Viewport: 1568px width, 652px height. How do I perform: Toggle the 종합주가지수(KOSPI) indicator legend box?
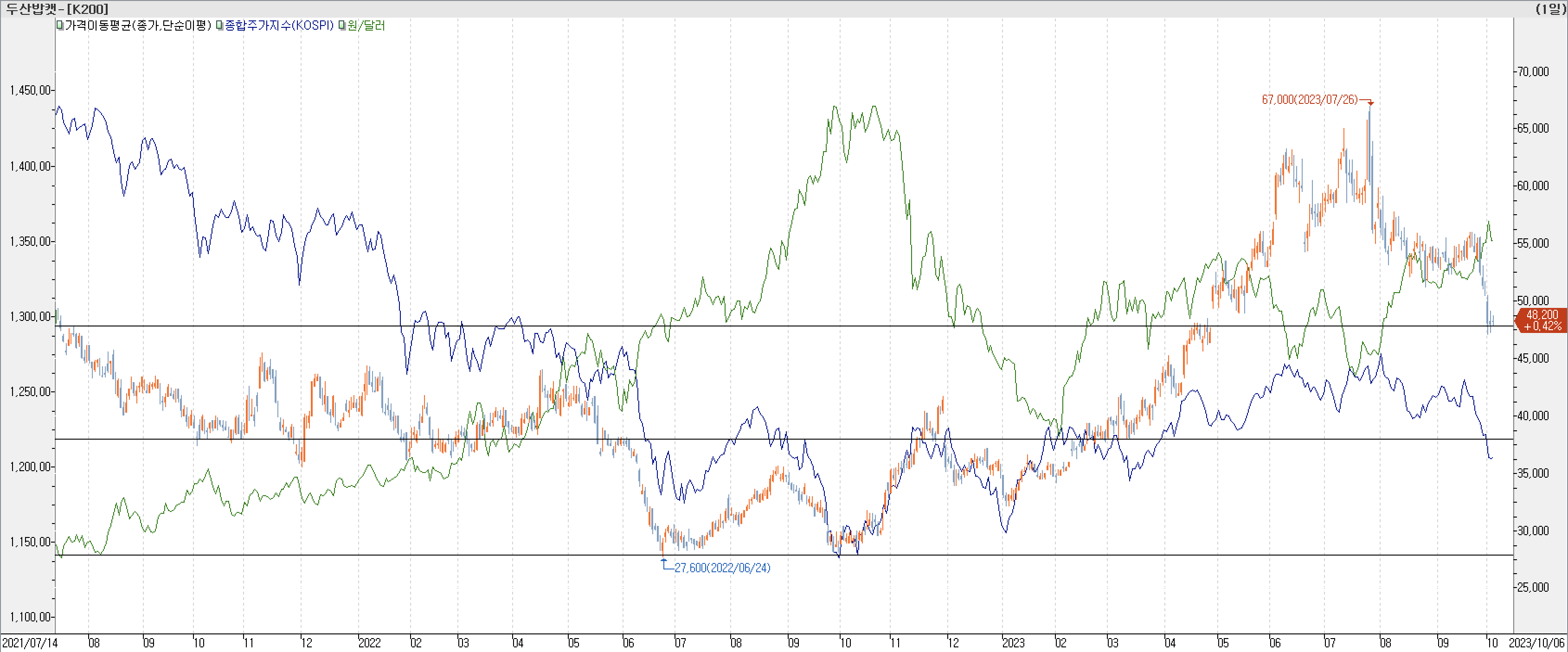(x=220, y=26)
